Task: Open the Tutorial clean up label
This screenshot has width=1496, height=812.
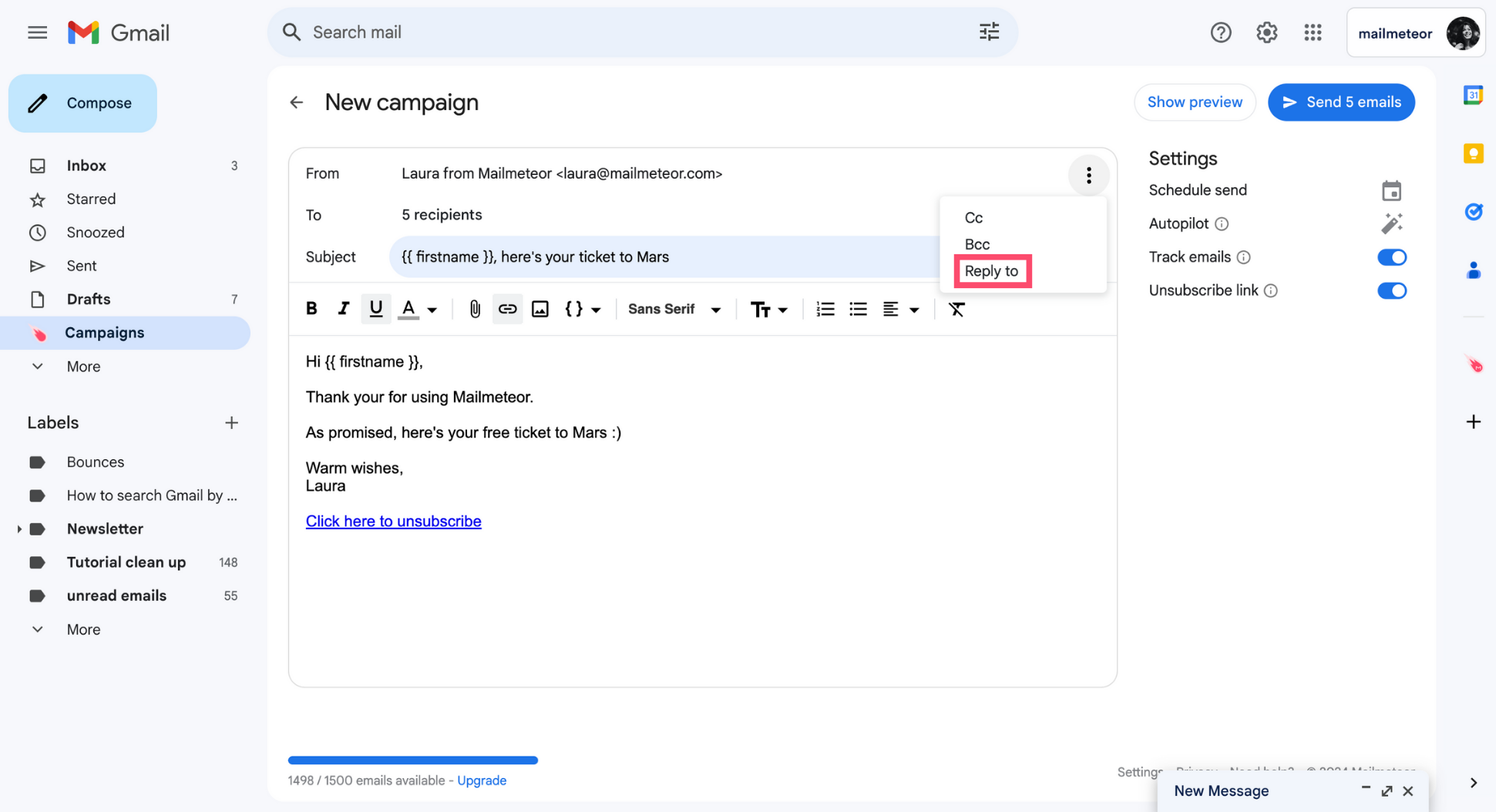Action: (126, 562)
